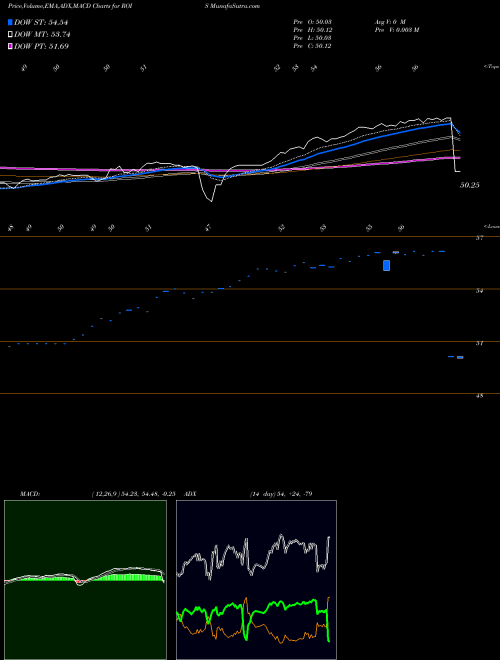Click the 'Pre O: 50.03' open value
Image resolution: width=500 pixels, height=660 pixels.
pyautogui.click(x=312, y=21)
